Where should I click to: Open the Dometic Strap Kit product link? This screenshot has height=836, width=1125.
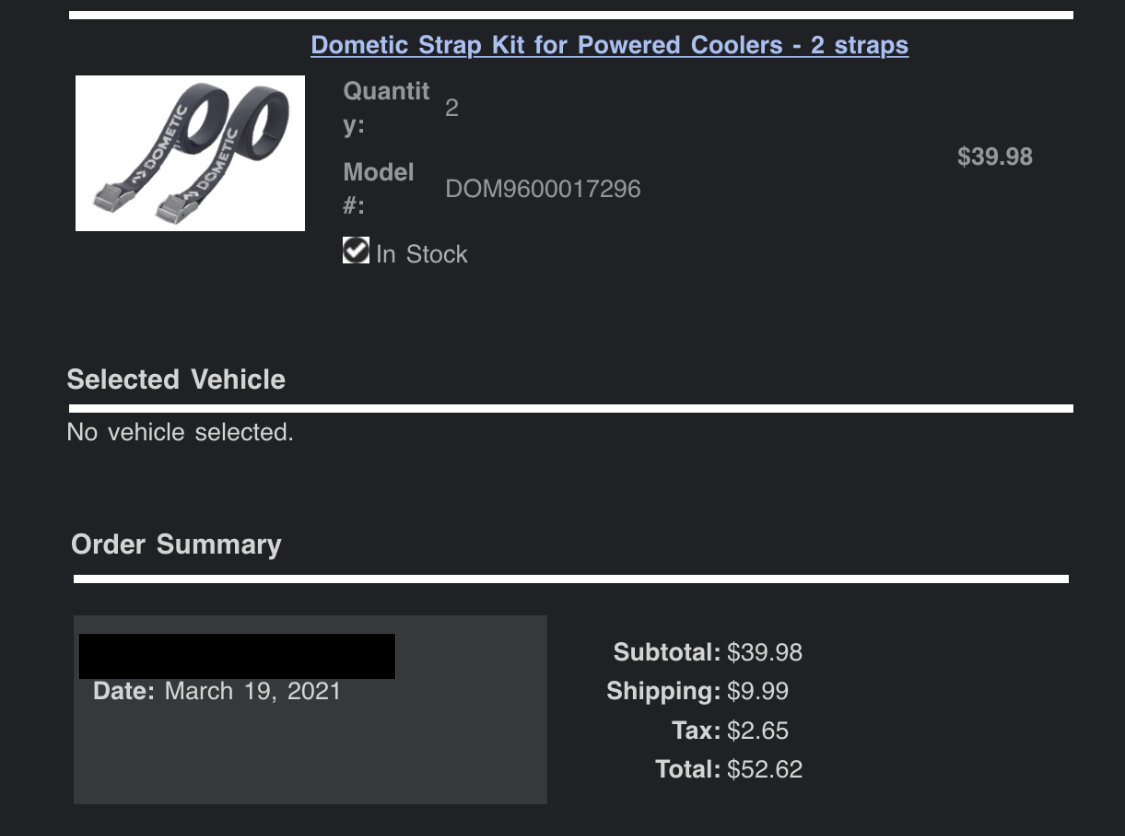coord(609,44)
